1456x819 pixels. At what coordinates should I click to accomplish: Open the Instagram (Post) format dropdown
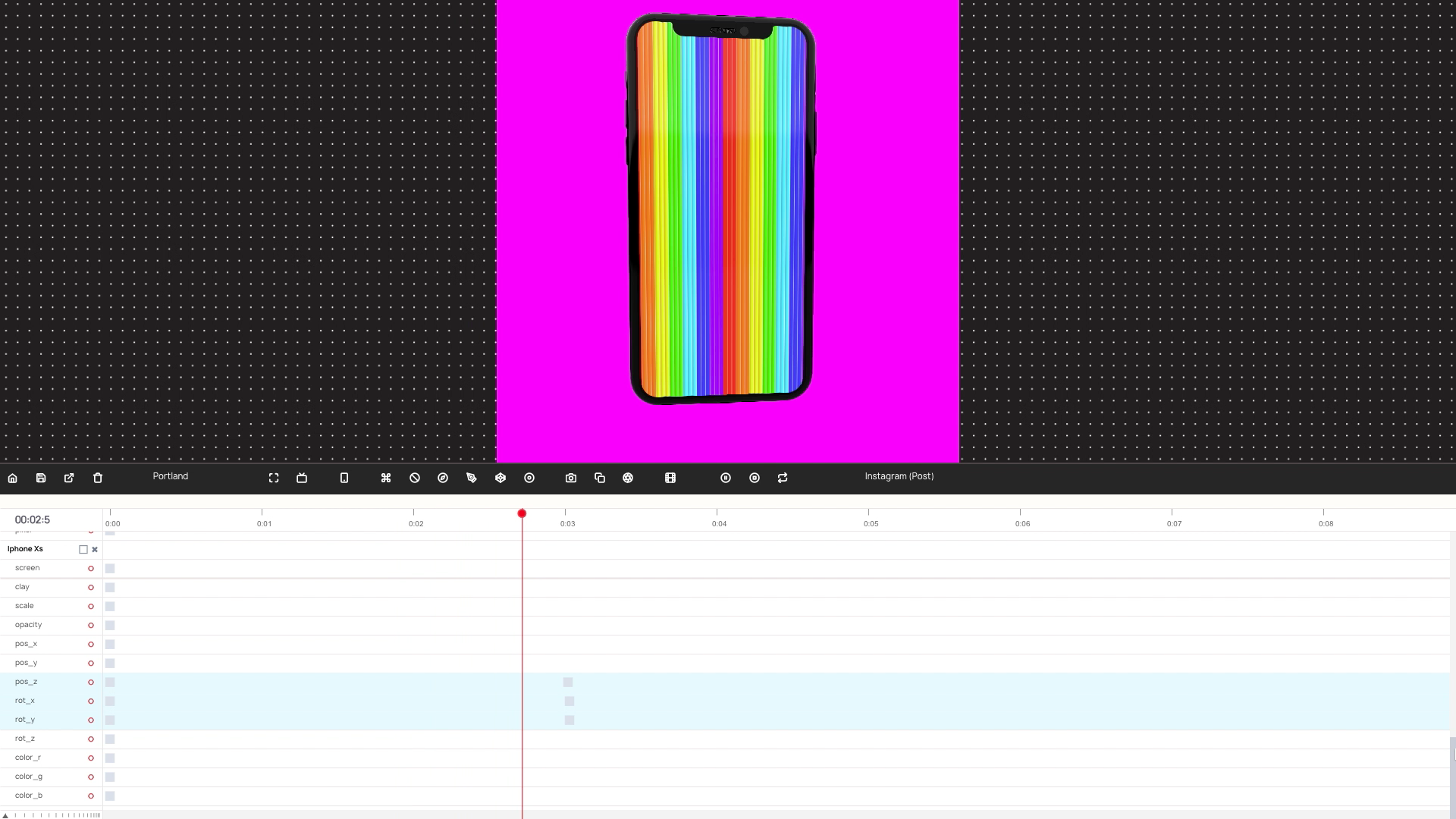click(x=899, y=476)
